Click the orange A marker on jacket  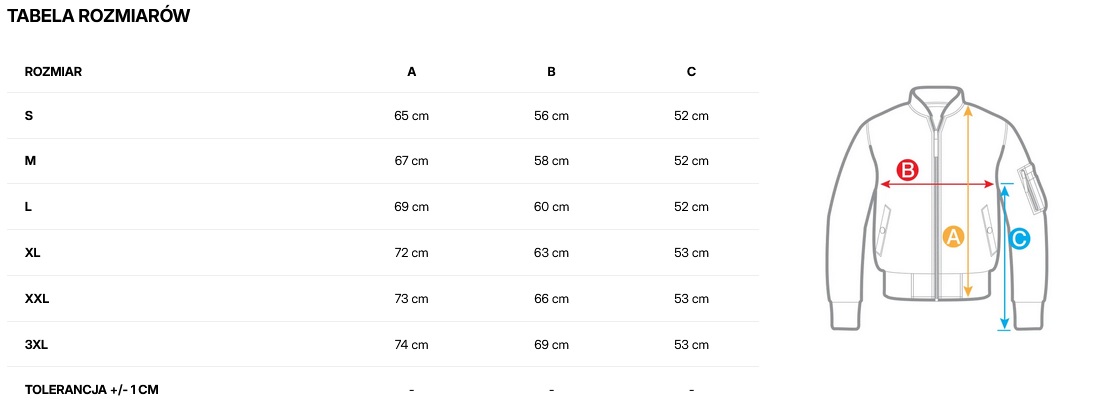(x=953, y=237)
